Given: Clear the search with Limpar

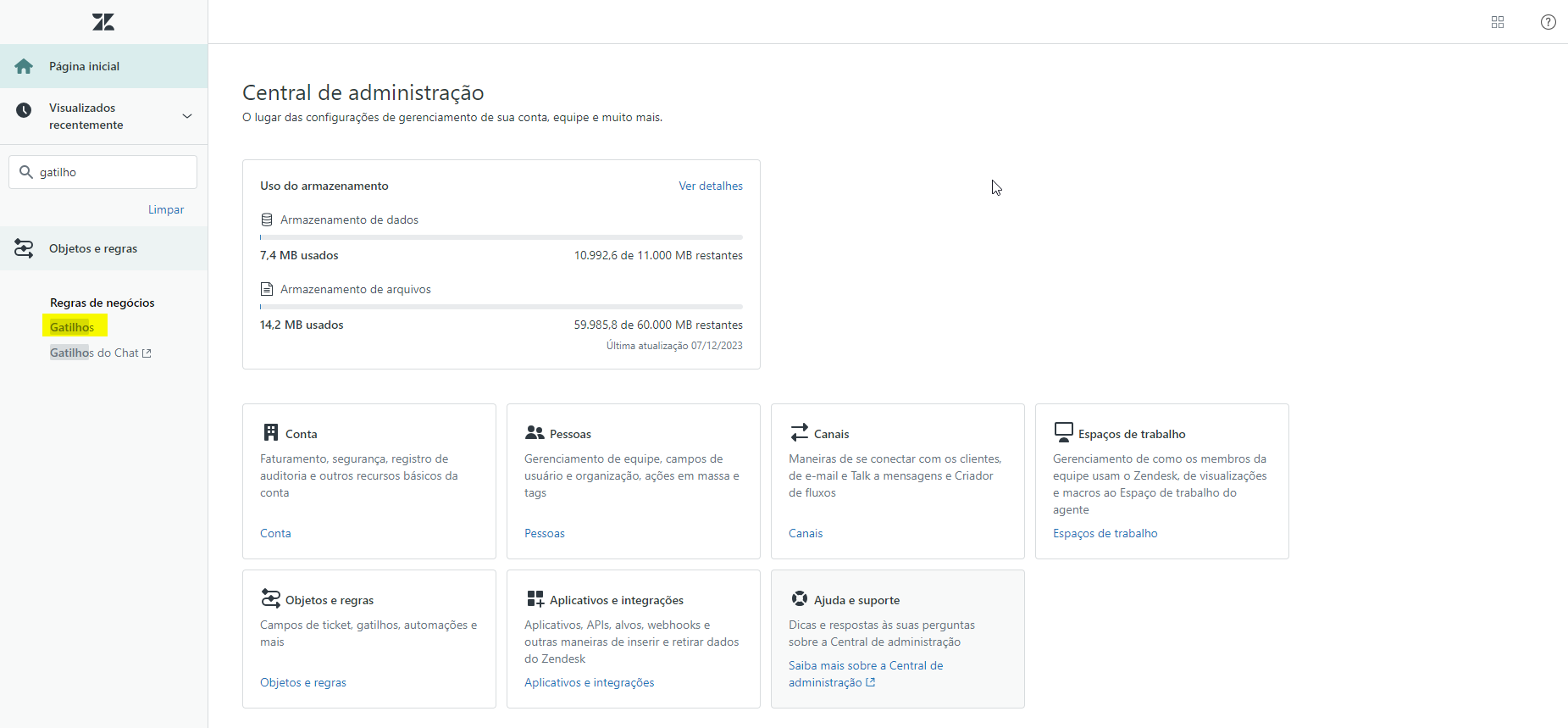Looking at the screenshot, I should coord(166,209).
